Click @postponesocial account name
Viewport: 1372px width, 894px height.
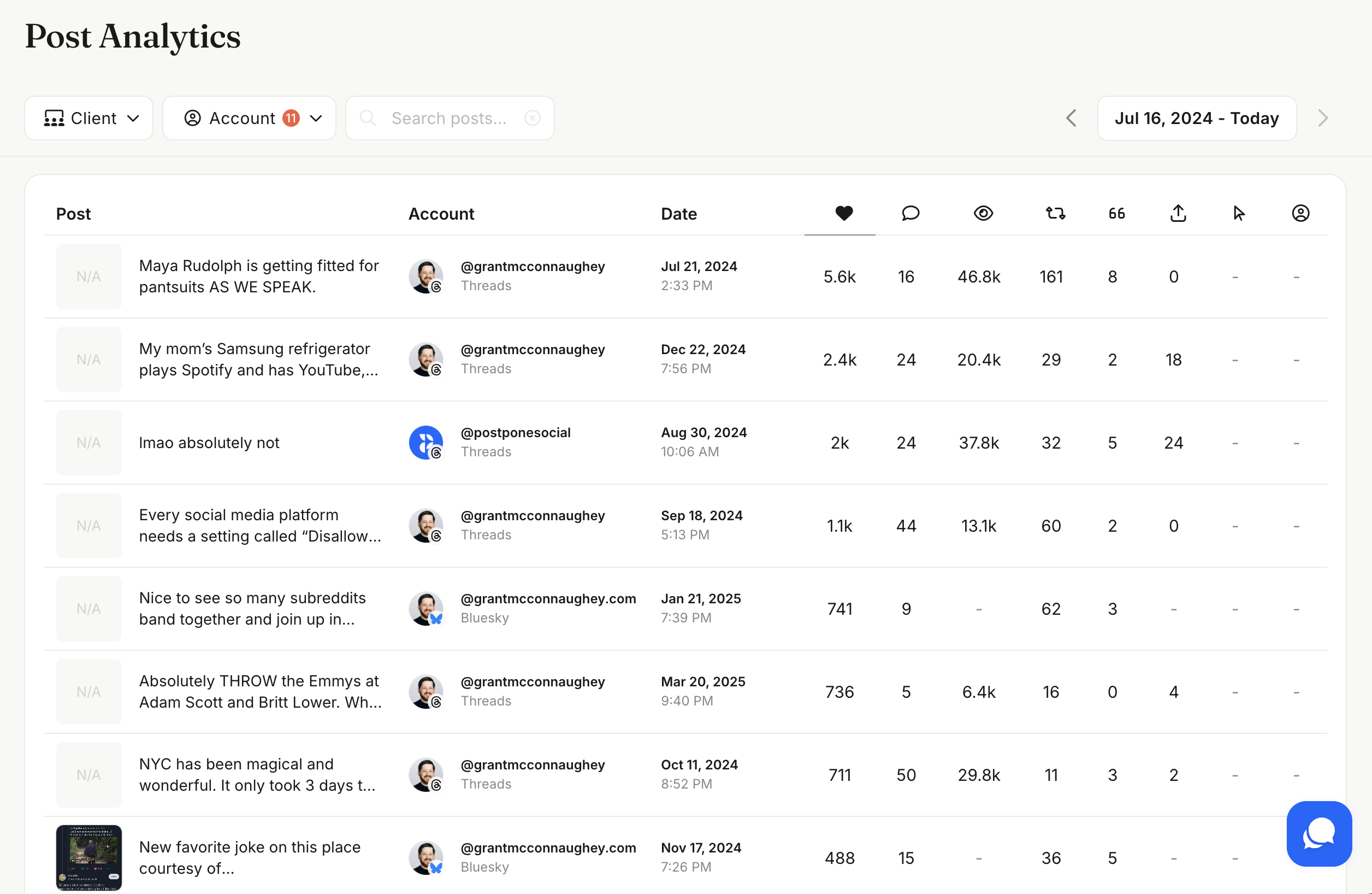coord(516,433)
